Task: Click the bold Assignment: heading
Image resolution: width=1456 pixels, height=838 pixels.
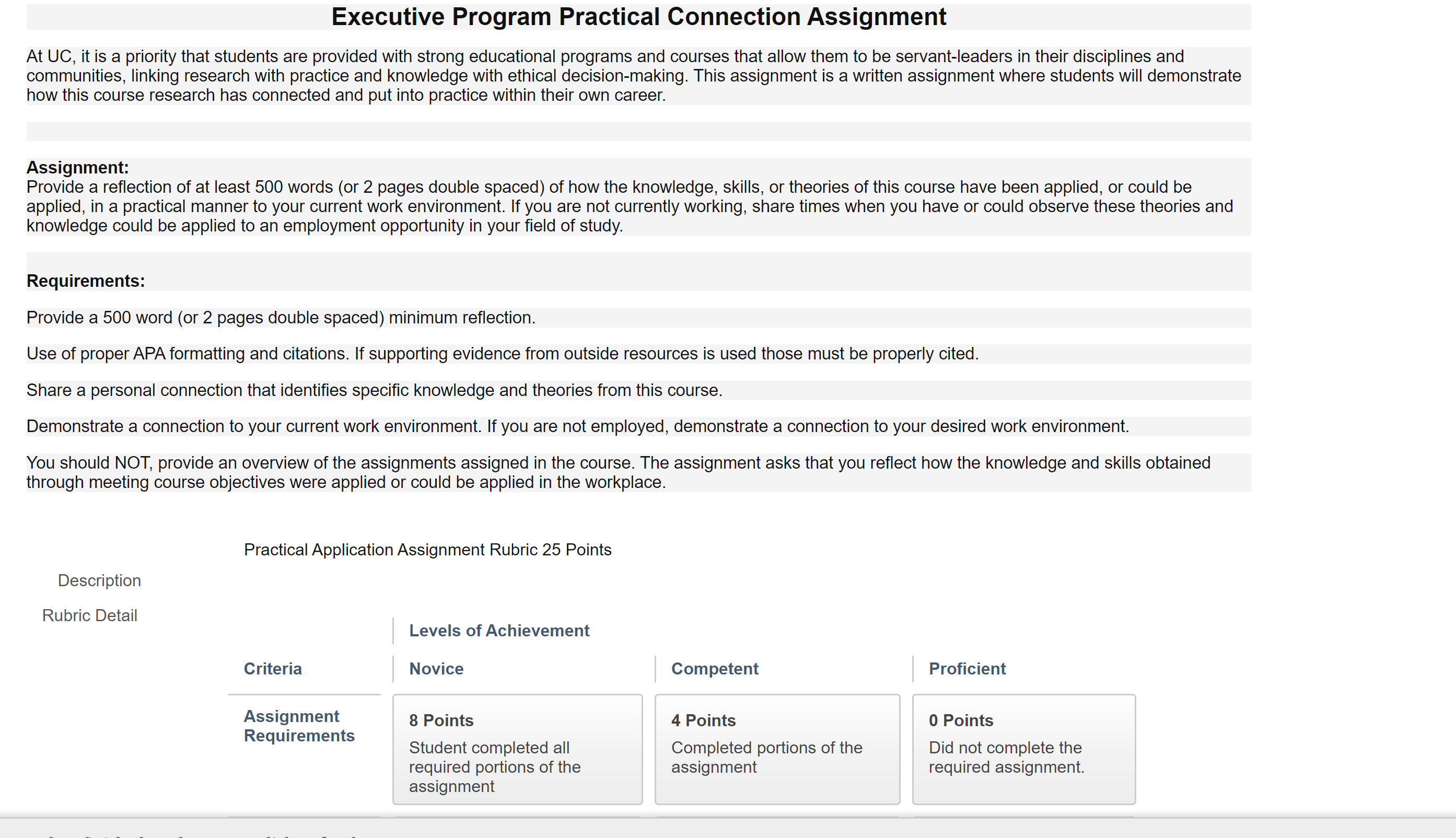Action: coord(78,168)
